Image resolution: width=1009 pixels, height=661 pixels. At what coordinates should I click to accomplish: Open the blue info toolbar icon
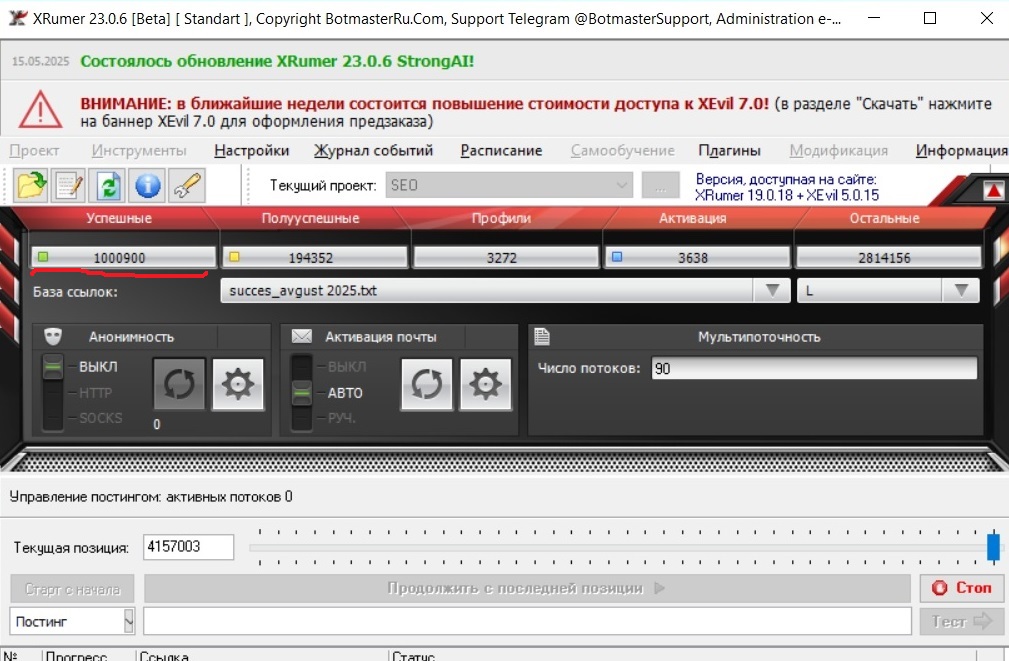(x=147, y=185)
